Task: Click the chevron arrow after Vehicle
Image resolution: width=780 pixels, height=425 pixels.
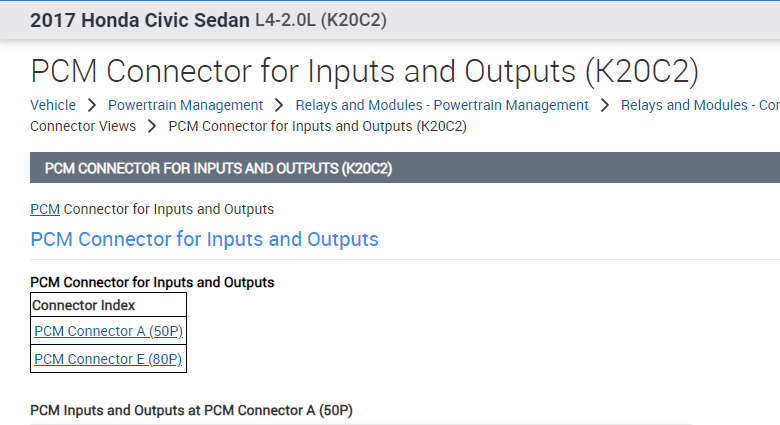Action: click(x=92, y=105)
